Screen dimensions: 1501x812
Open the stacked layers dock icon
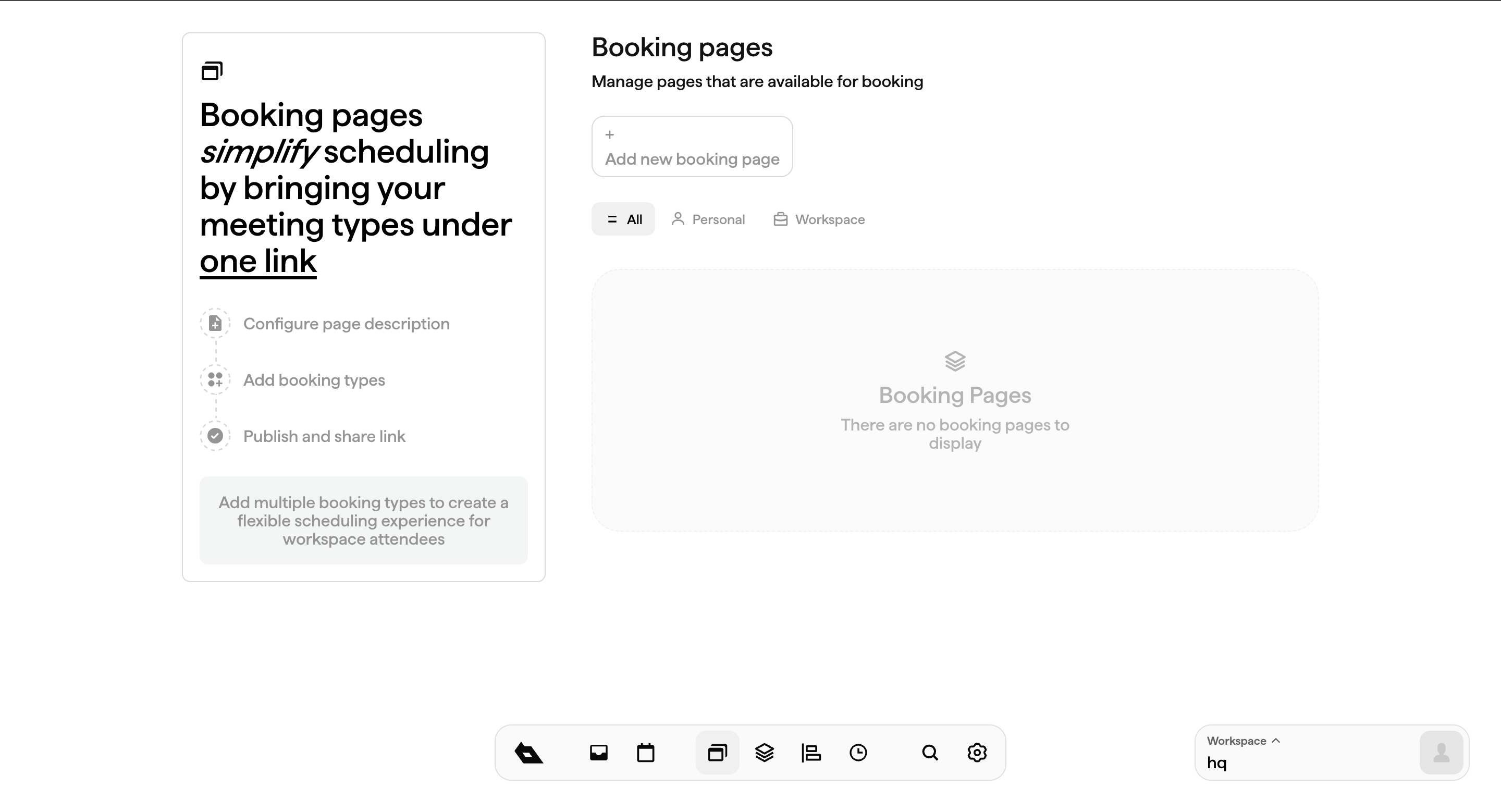tap(765, 753)
